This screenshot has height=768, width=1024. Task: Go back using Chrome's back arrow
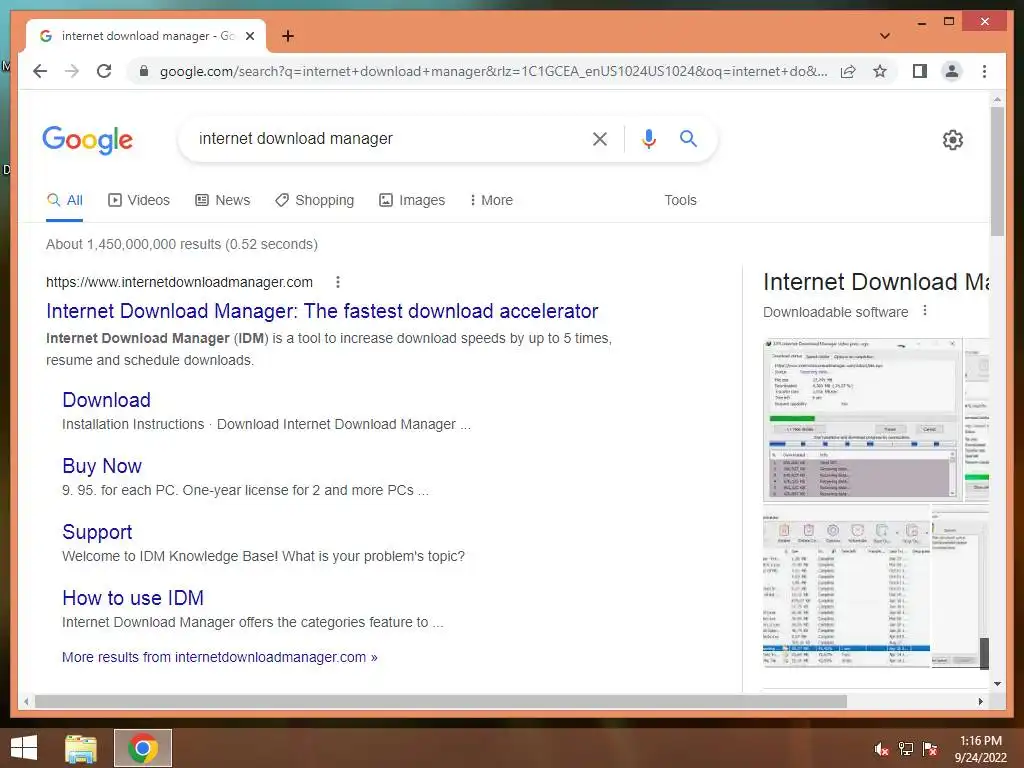click(x=40, y=71)
